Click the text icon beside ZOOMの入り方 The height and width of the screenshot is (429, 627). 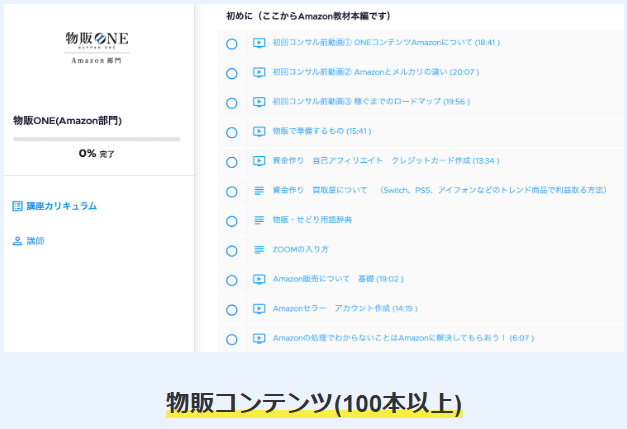[259, 249]
